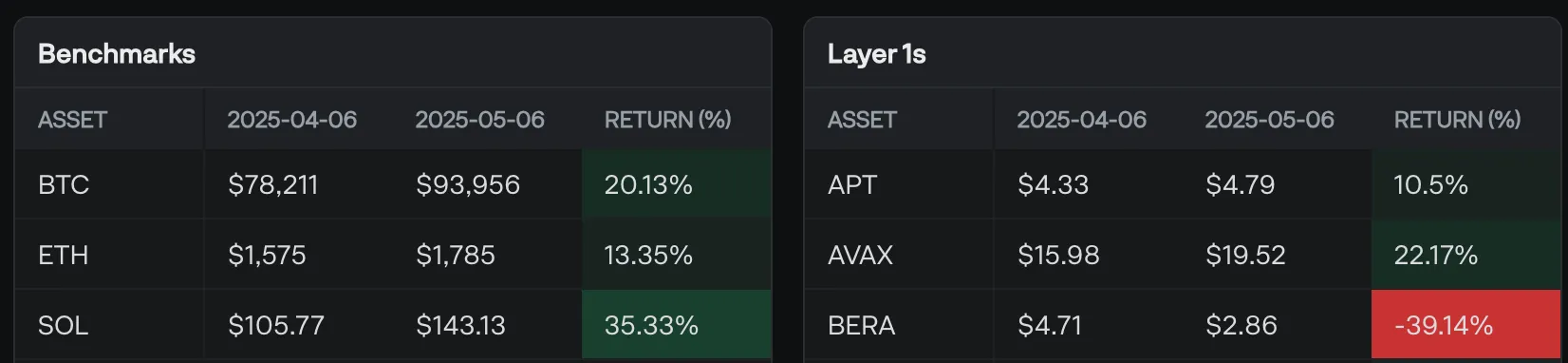The height and width of the screenshot is (363, 1568).
Task: Sort Layer 1s by RETURN (%) column header
Action: 1457,120
